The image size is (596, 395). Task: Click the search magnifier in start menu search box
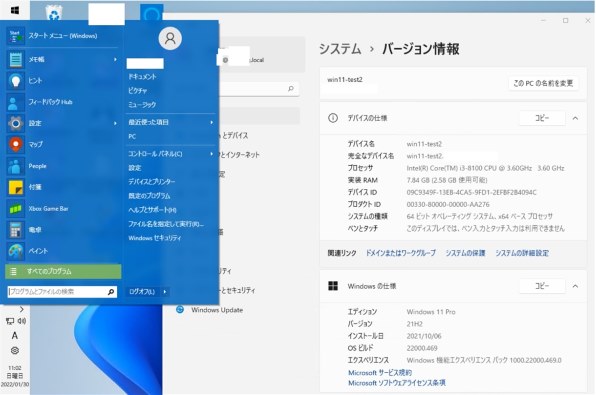pyautogui.click(x=111, y=292)
